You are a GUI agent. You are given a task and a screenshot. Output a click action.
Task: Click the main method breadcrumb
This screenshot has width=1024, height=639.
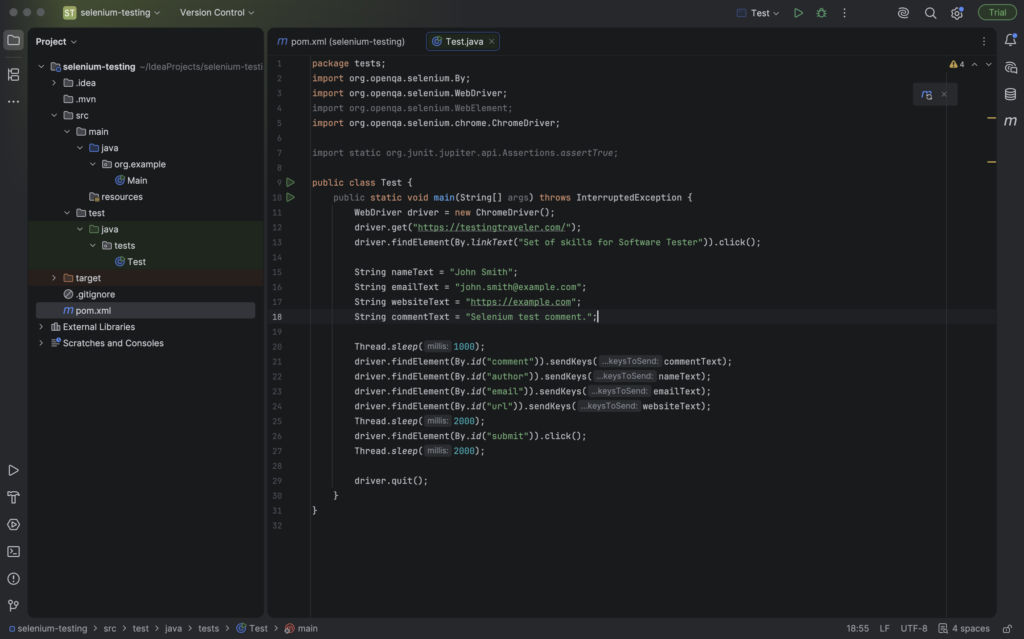tap(301, 629)
